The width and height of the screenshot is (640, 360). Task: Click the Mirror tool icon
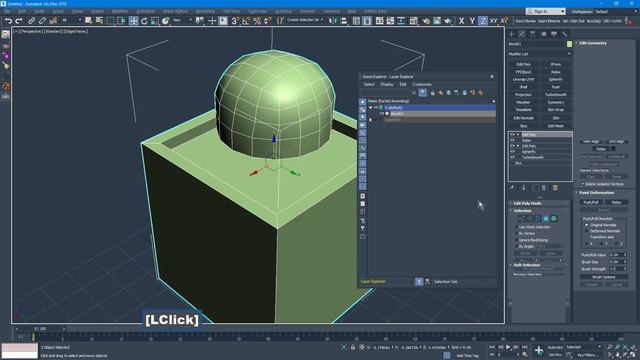(333, 20)
